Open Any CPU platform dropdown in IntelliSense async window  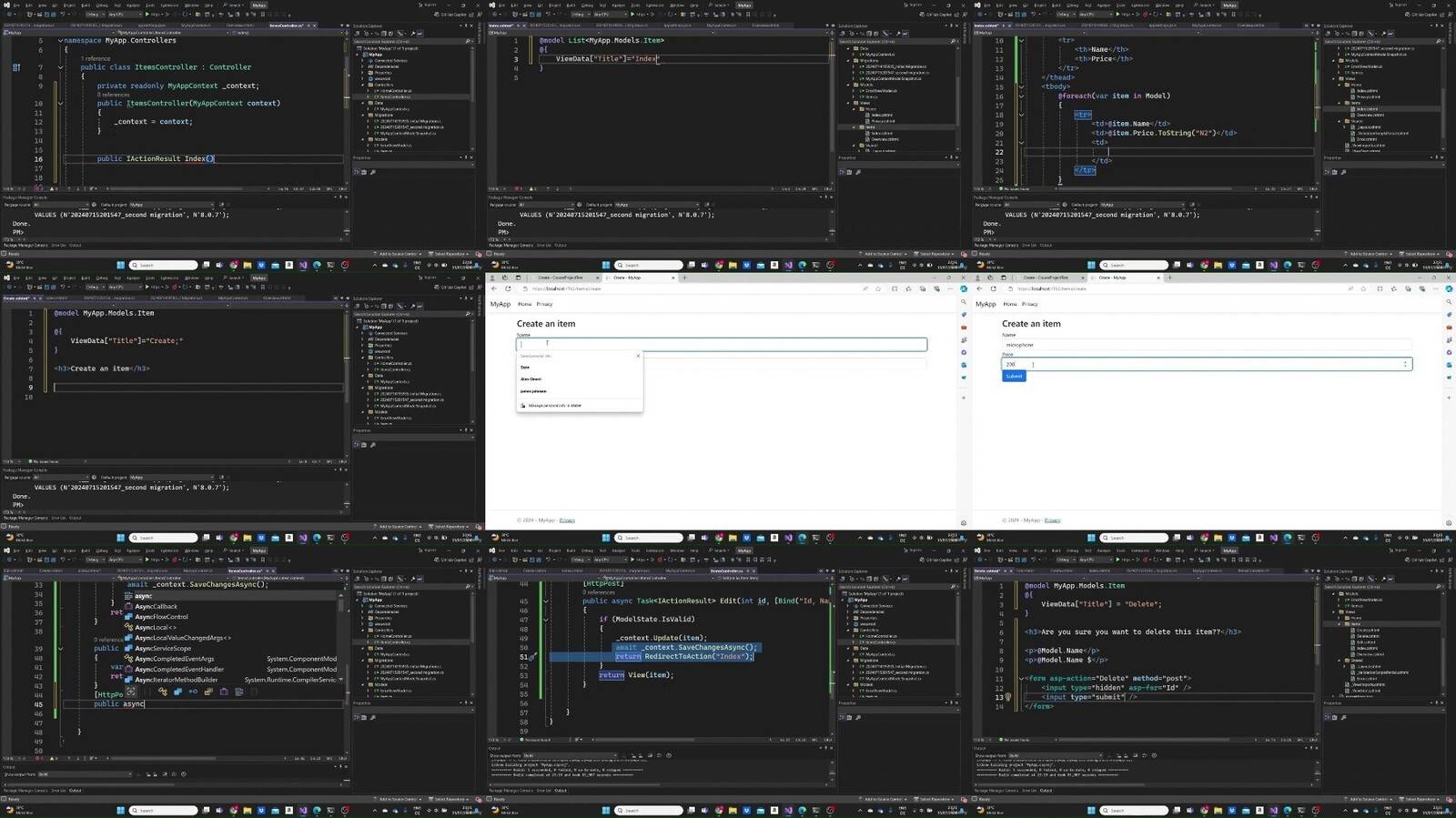125,560
